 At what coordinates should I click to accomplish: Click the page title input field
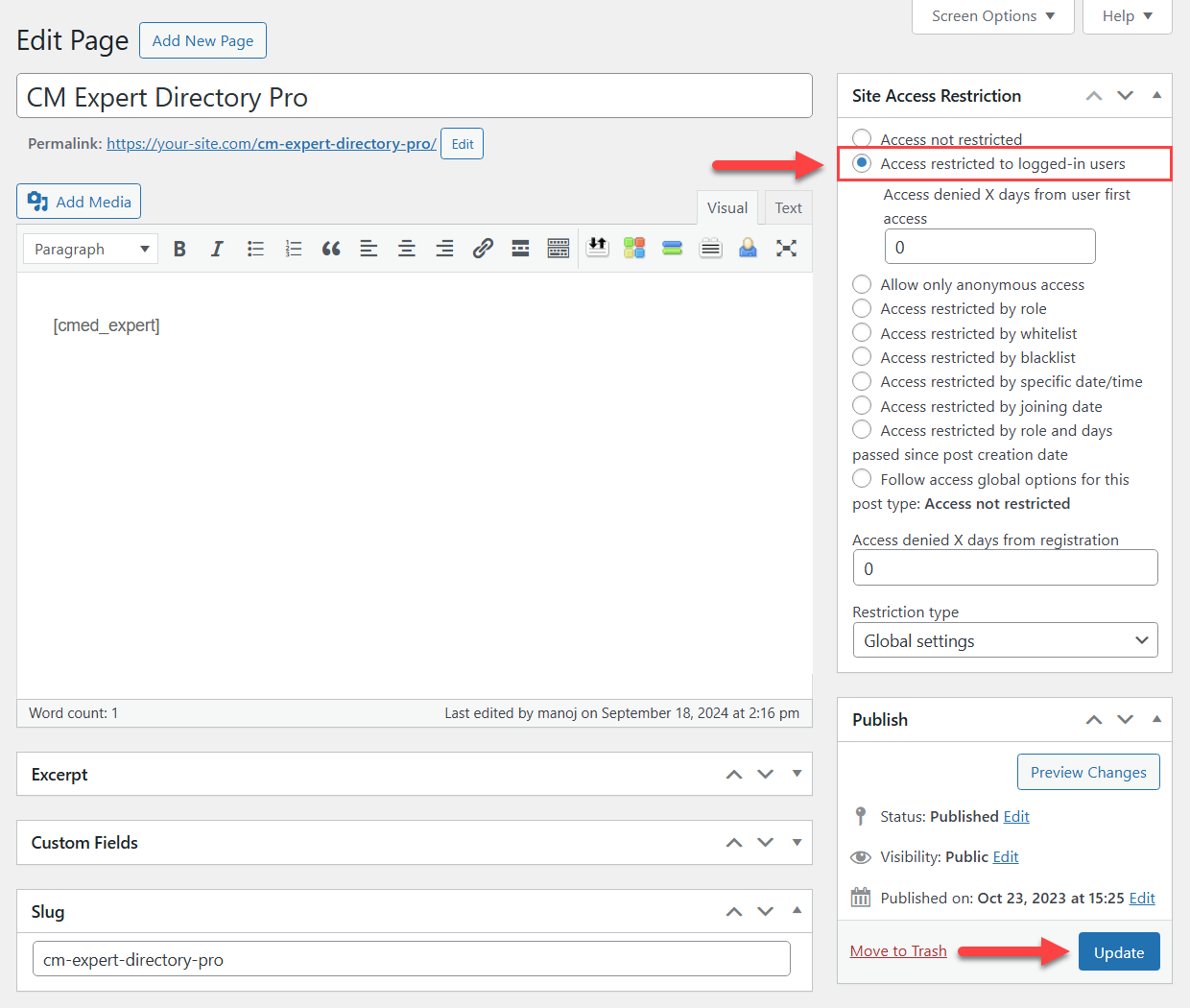point(415,96)
